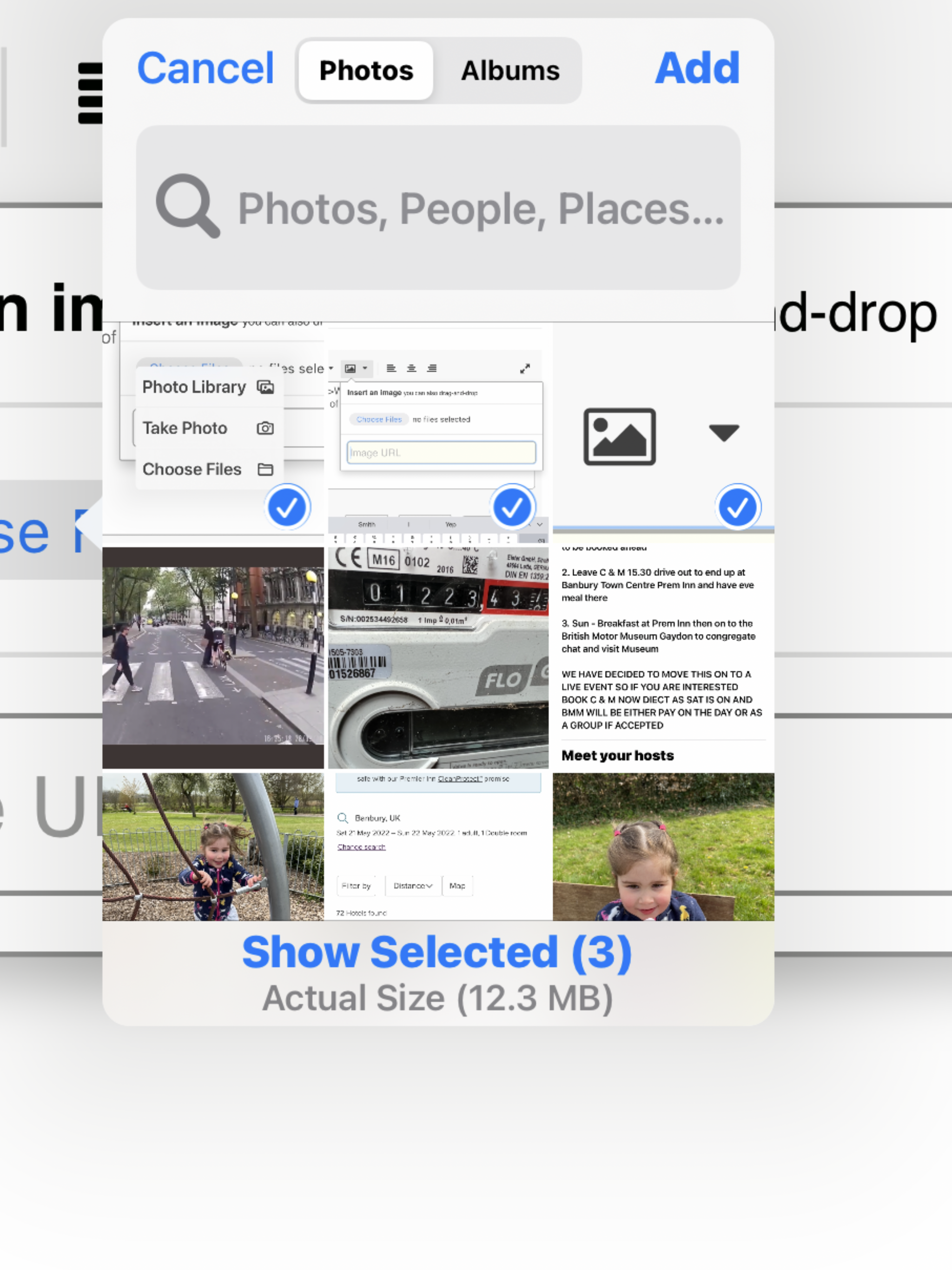Select the gas meter photo thumbnail
Viewport: 952px width, 1270px height.
point(438,657)
